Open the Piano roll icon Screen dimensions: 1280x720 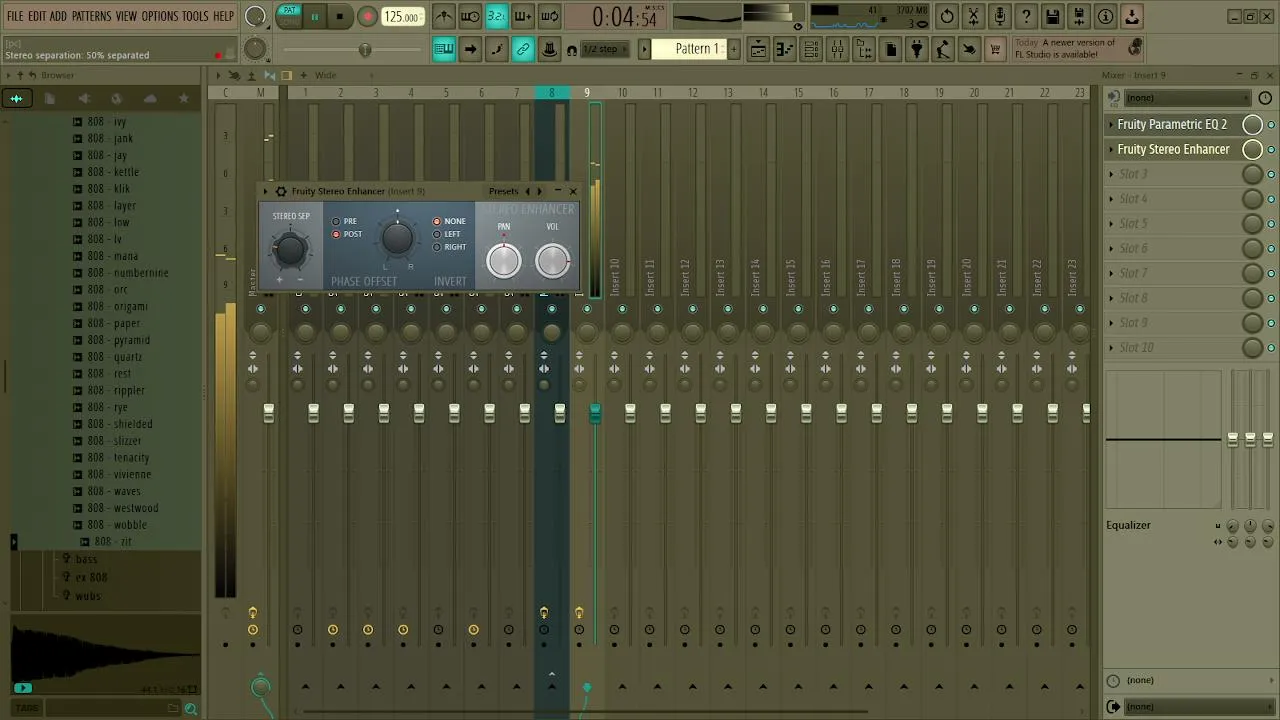pyautogui.click(x=785, y=50)
